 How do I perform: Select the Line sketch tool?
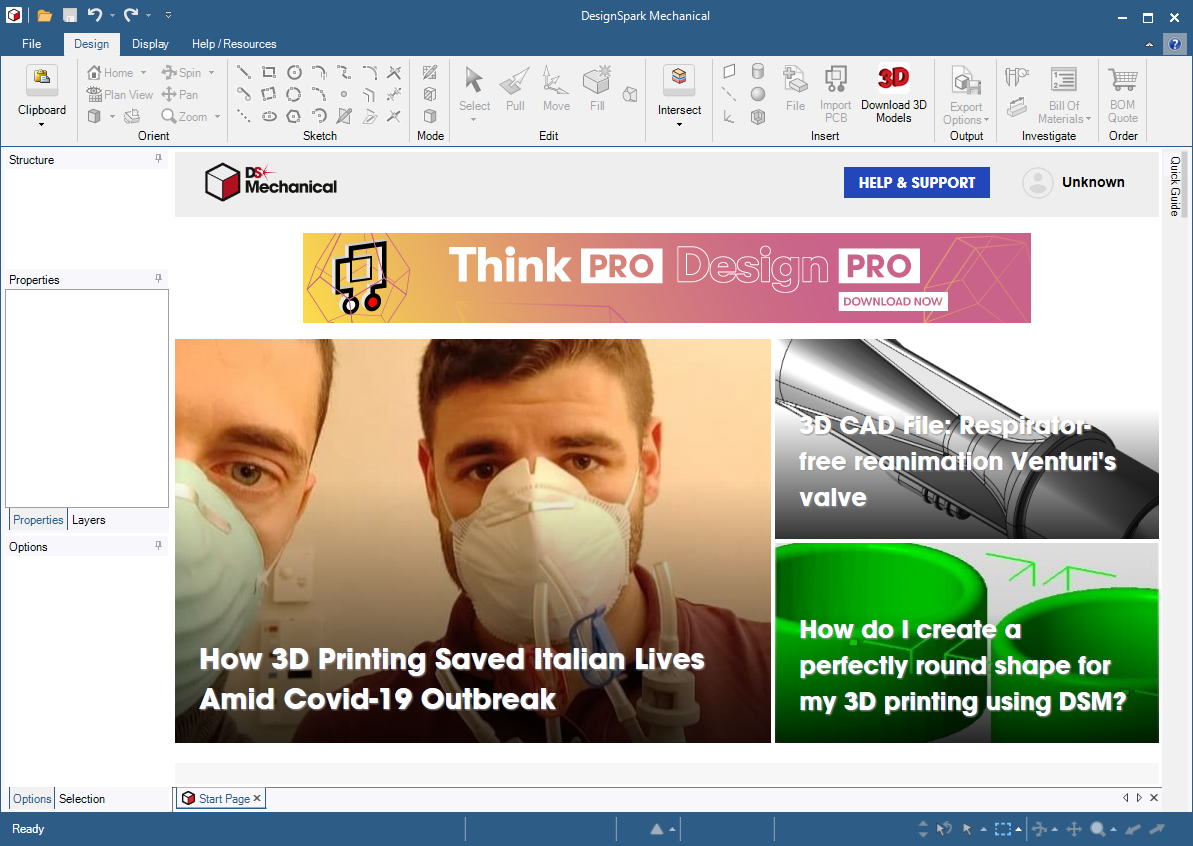point(244,72)
